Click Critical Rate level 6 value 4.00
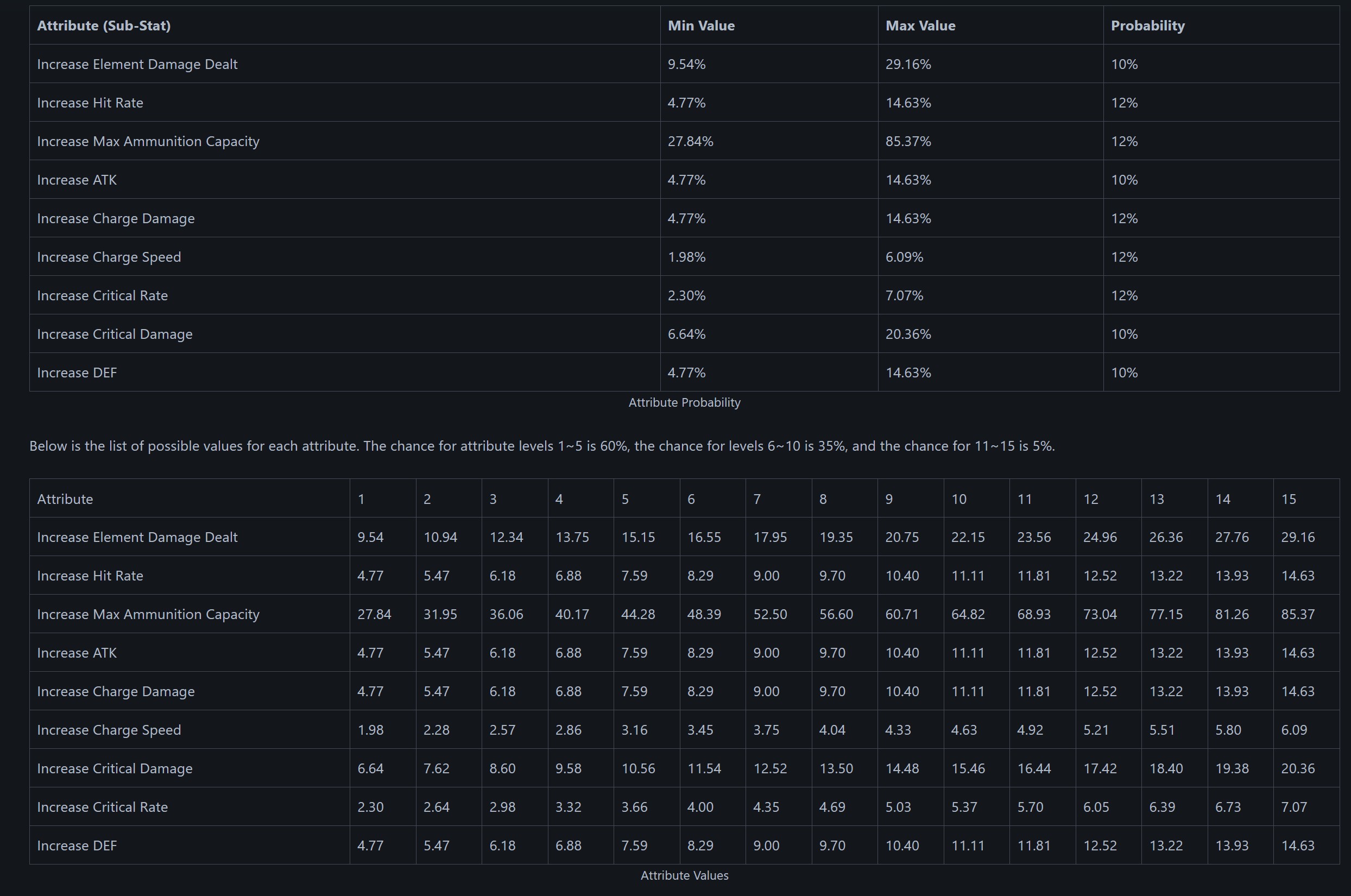1351x896 pixels. [x=699, y=807]
